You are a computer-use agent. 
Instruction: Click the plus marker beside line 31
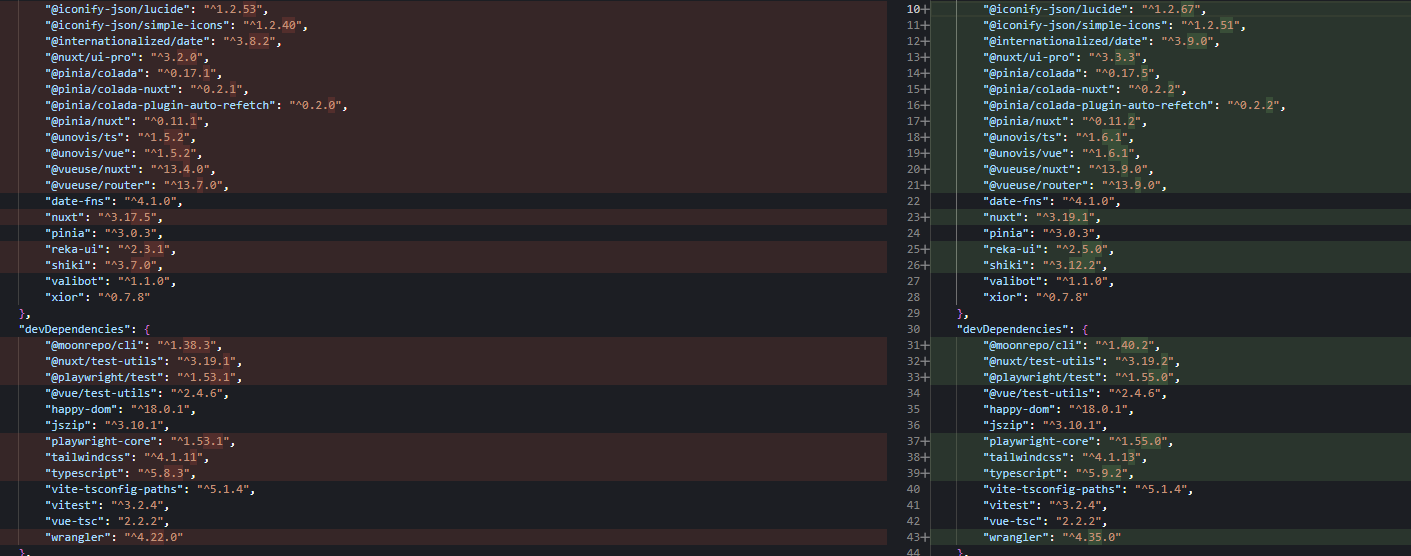[924, 345]
